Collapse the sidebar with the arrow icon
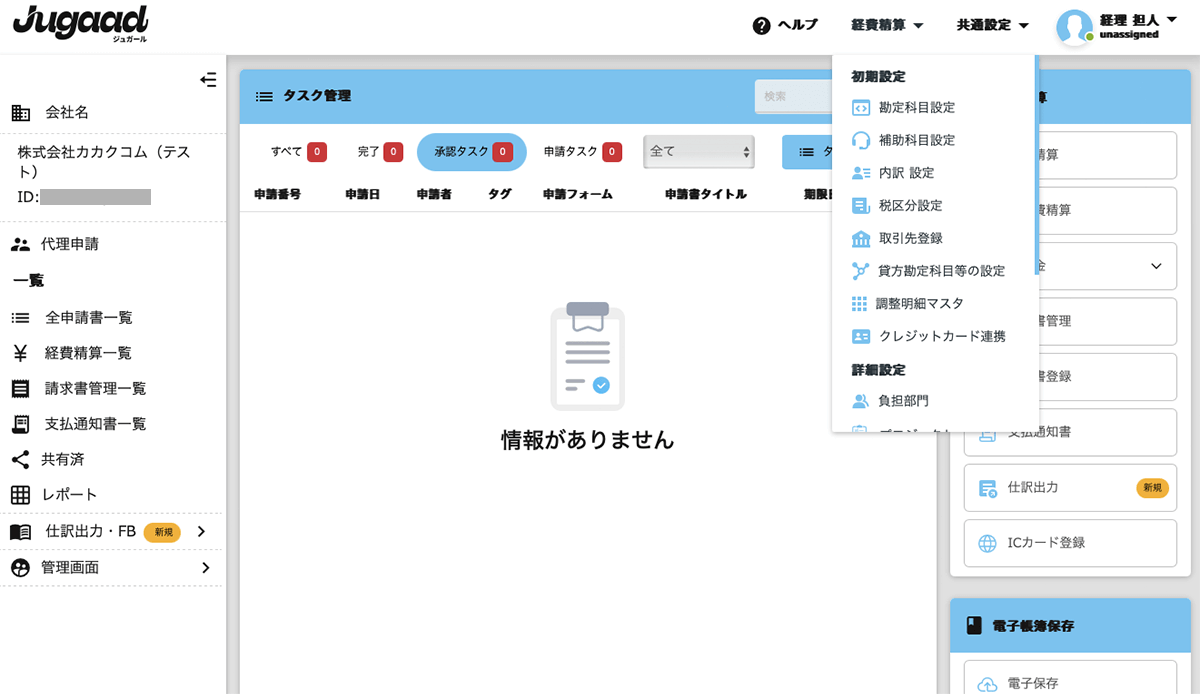Image resolution: width=1200 pixels, height=694 pixels. [x=208, y=80]
